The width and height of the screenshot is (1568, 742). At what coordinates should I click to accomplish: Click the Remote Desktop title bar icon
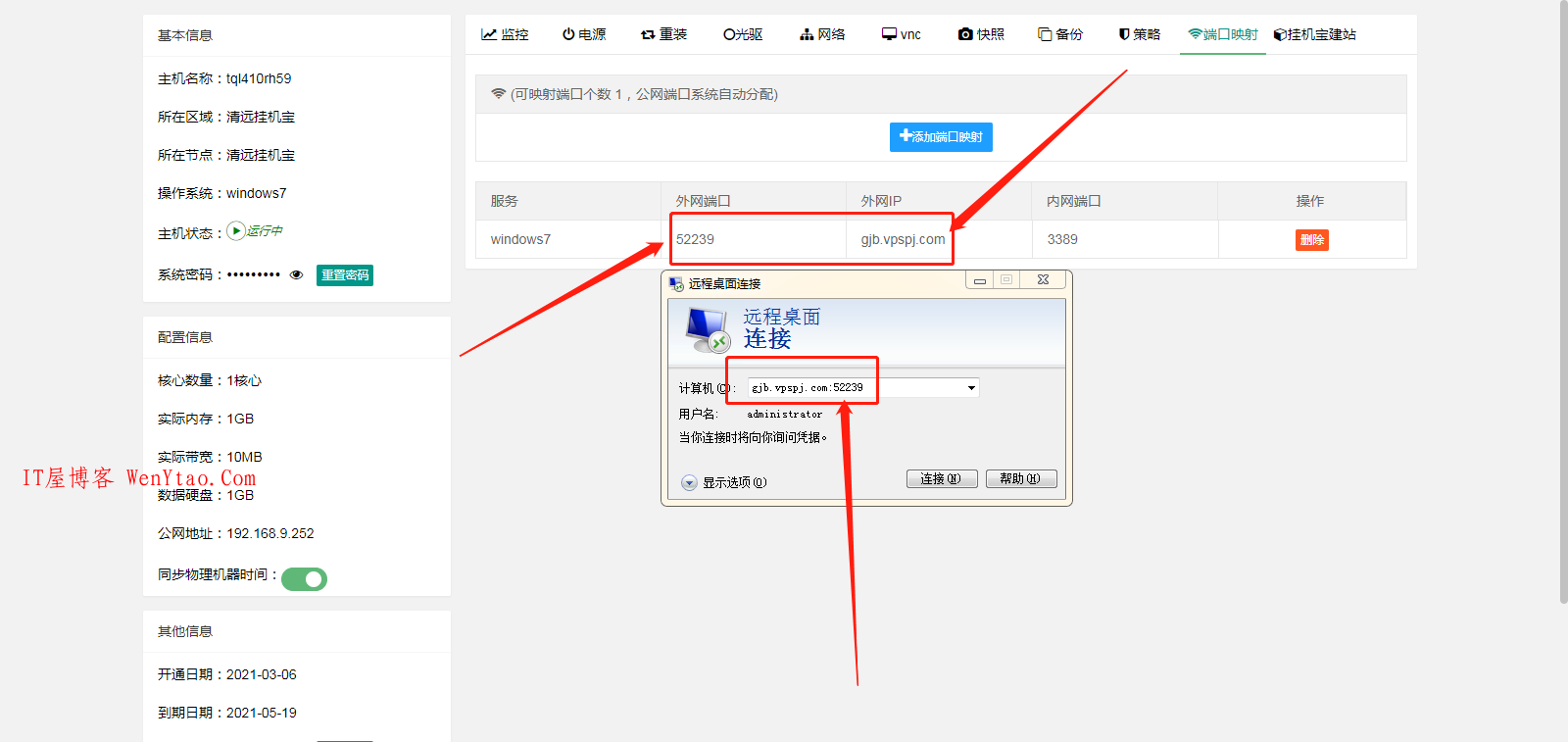676,283
